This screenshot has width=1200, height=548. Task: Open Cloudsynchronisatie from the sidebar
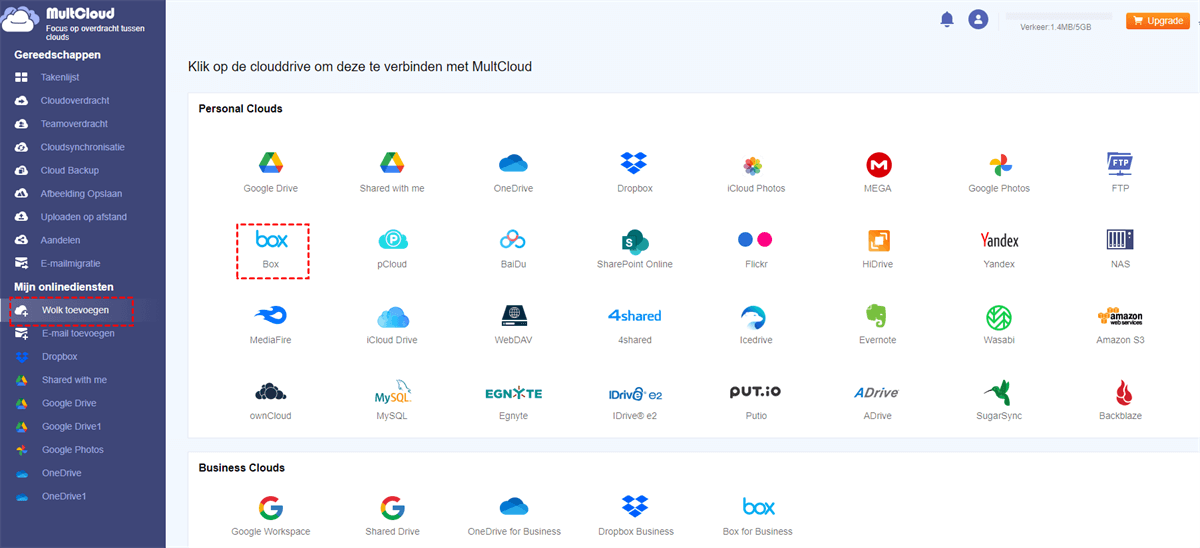pos(82,147)
